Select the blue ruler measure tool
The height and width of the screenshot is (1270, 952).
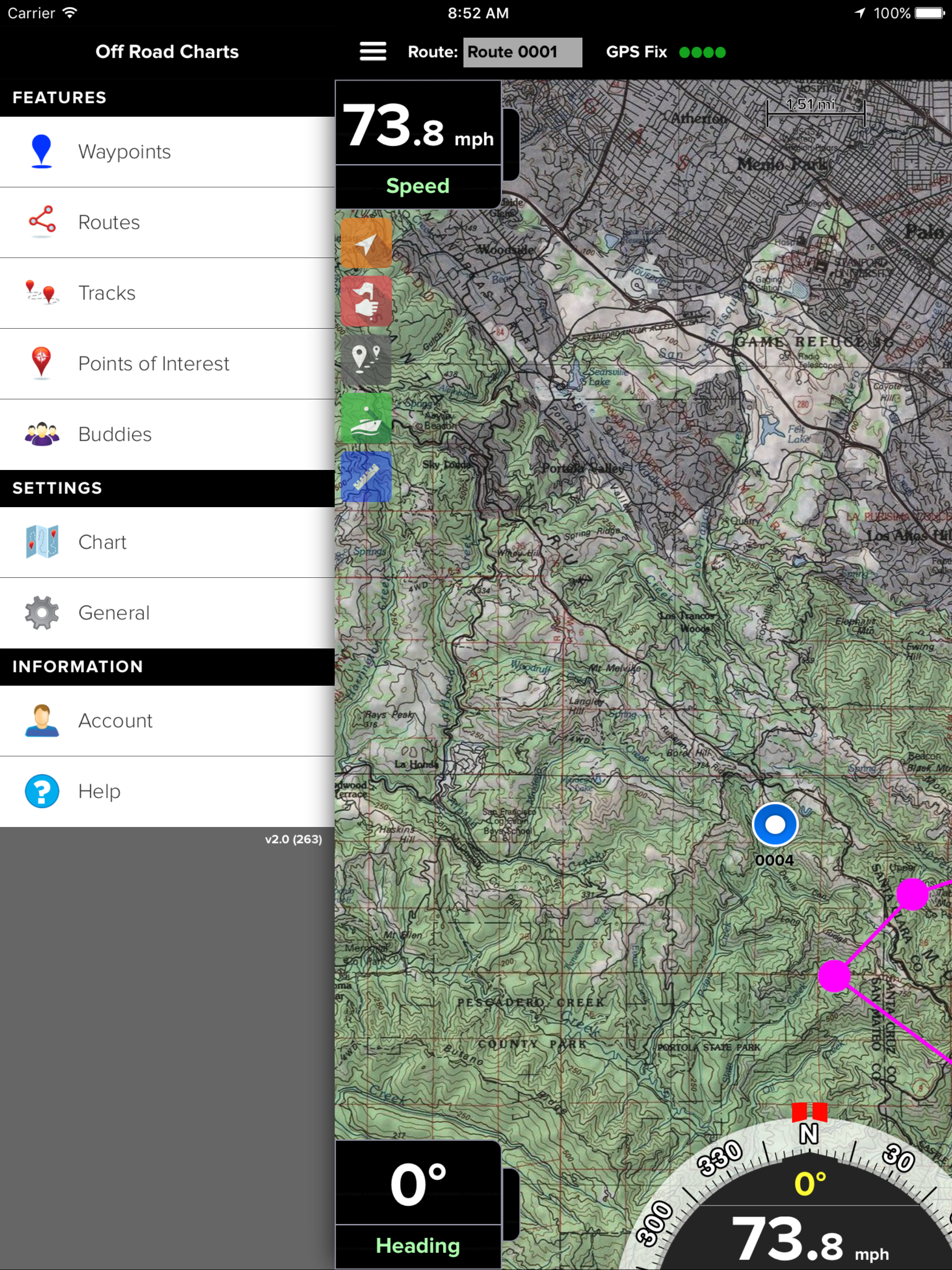(x=366, y=477)
